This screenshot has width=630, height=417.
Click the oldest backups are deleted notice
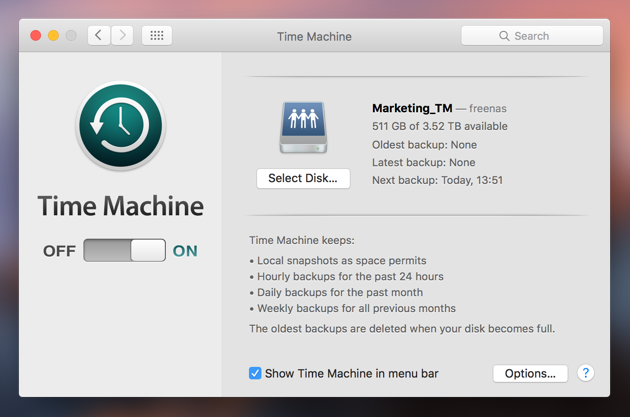pyautogui.click(x=402, y=329)
